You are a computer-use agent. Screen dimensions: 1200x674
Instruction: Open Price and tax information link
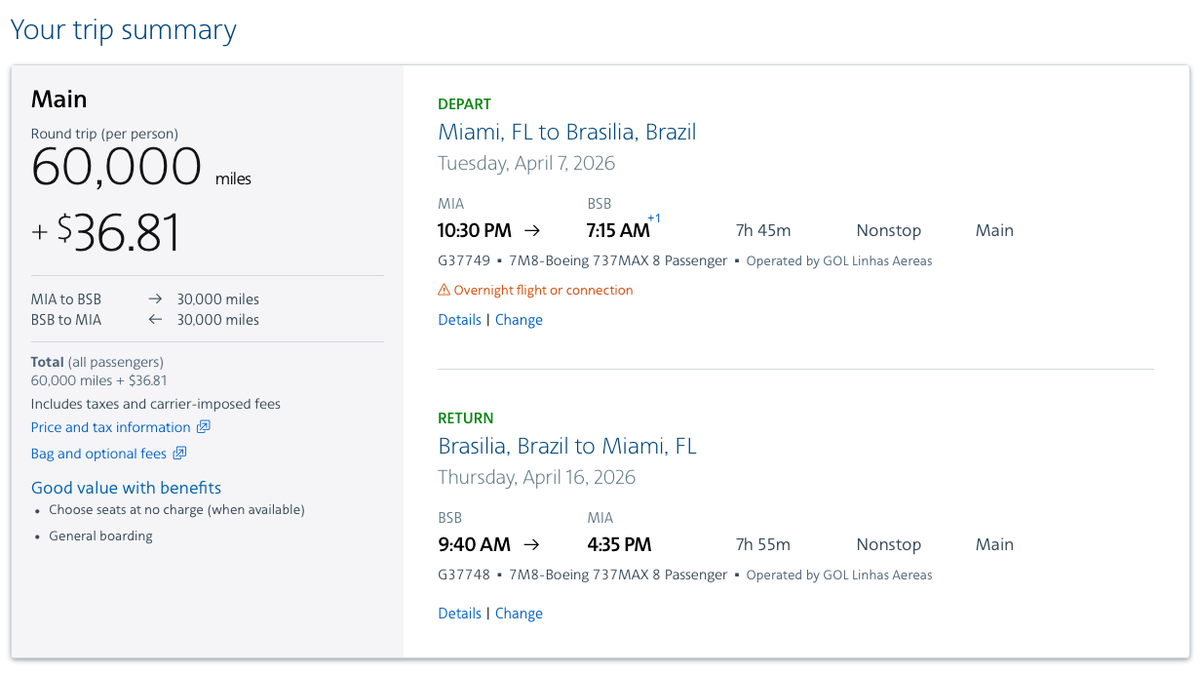tap(110, 427)
